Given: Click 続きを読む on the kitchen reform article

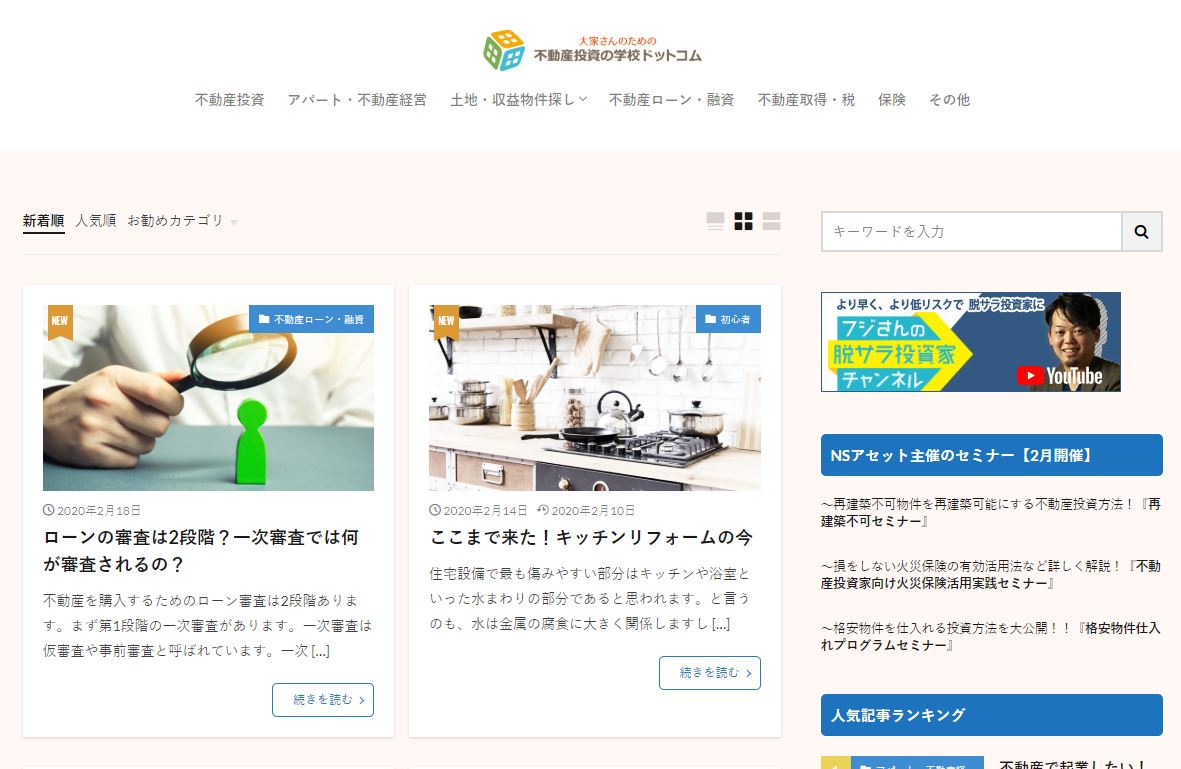Looking at the screenshot, I should pos(710,673).
